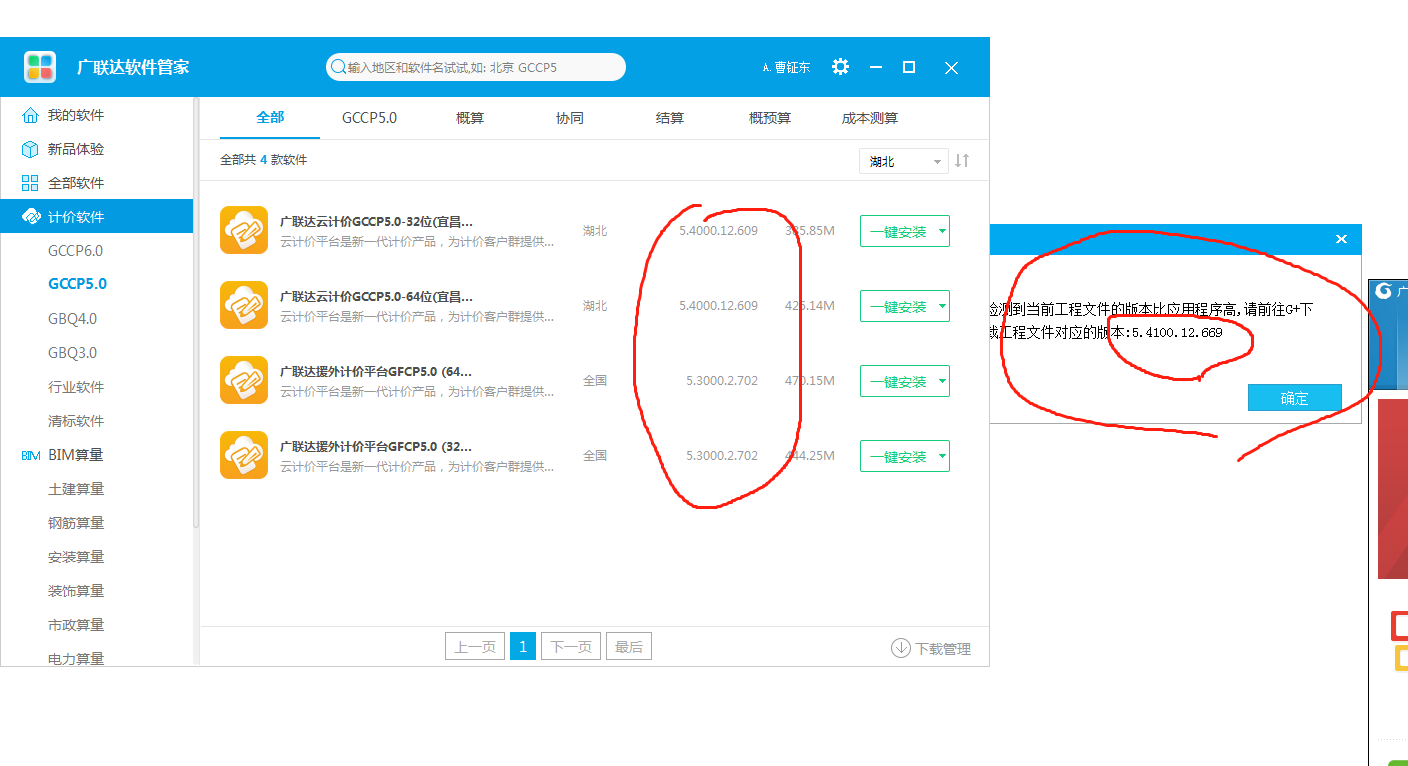Click 全部共 4 款软件 count text
Image resolution: width=1408 pixels, height=766 pixels.
(263, 160)
